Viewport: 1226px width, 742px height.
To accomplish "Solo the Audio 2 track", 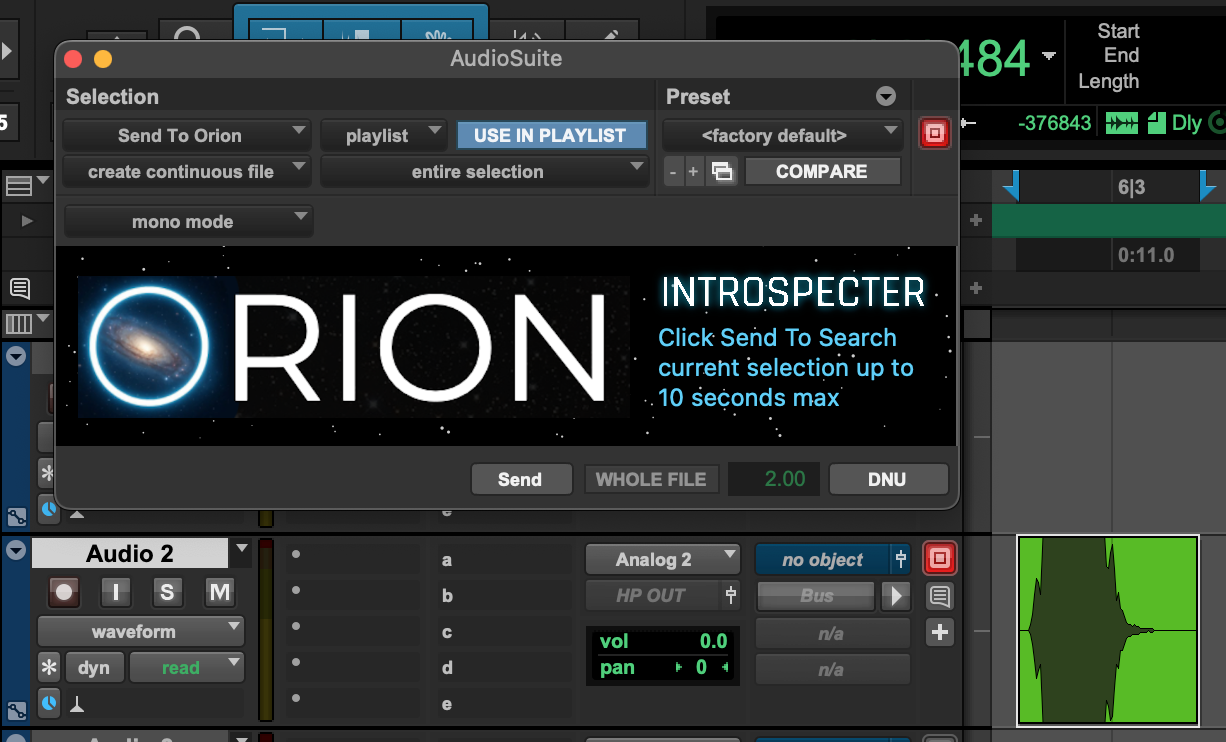I will click(x=167, y=592).
